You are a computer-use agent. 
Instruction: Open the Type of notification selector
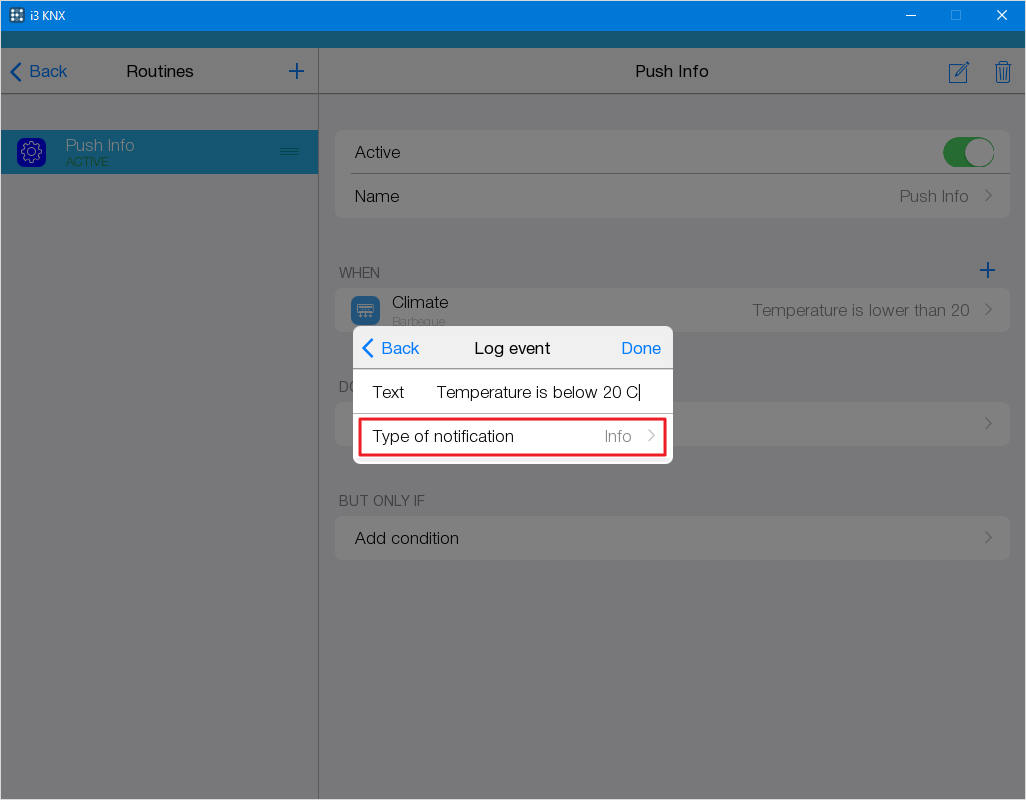(512, 437)
